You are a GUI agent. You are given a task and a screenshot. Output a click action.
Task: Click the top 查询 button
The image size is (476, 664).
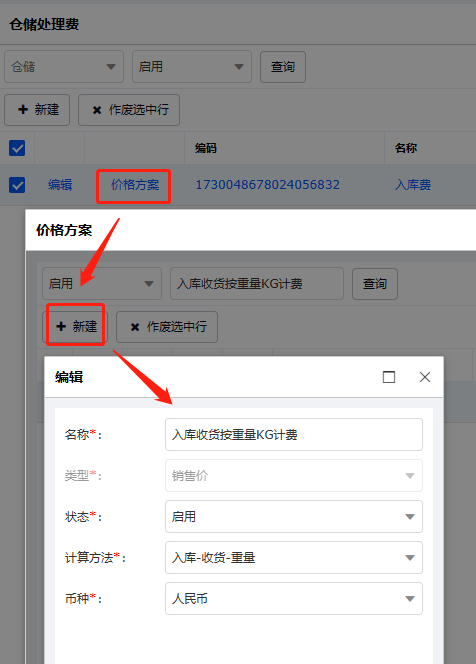point(283,66)
